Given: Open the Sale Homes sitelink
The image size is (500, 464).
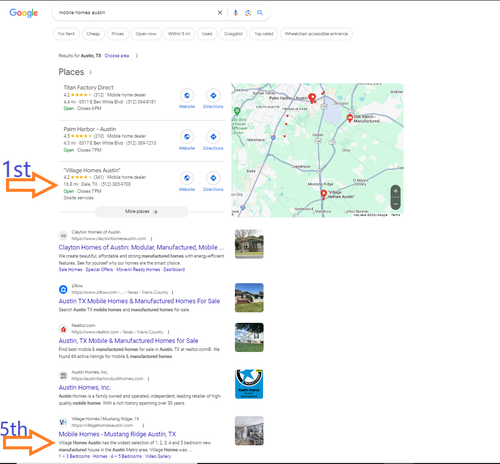Looking at the screenshot, I should 70,270.
